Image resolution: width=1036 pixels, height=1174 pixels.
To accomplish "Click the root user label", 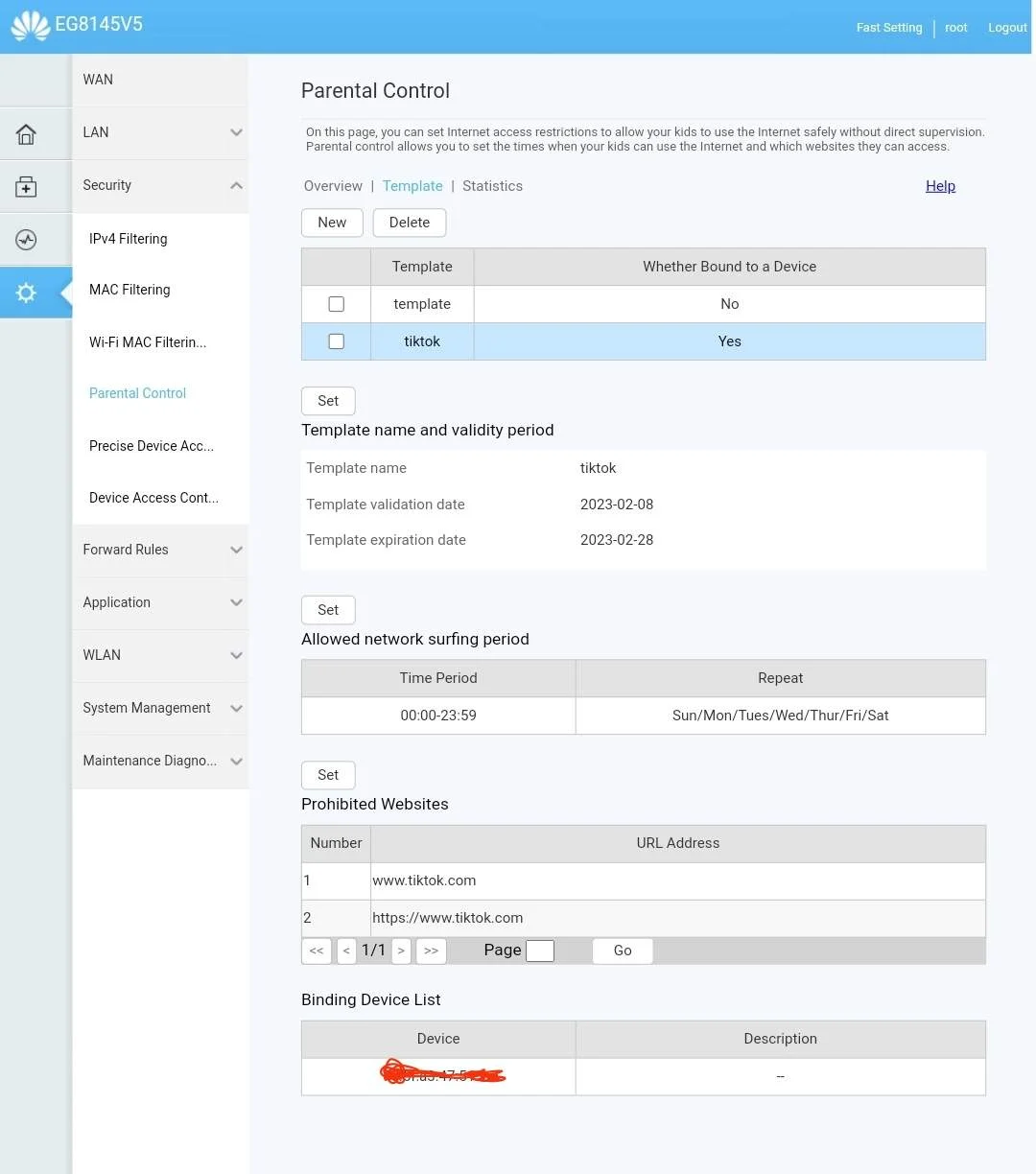I will pyautogui.click(x=956, y=28).
